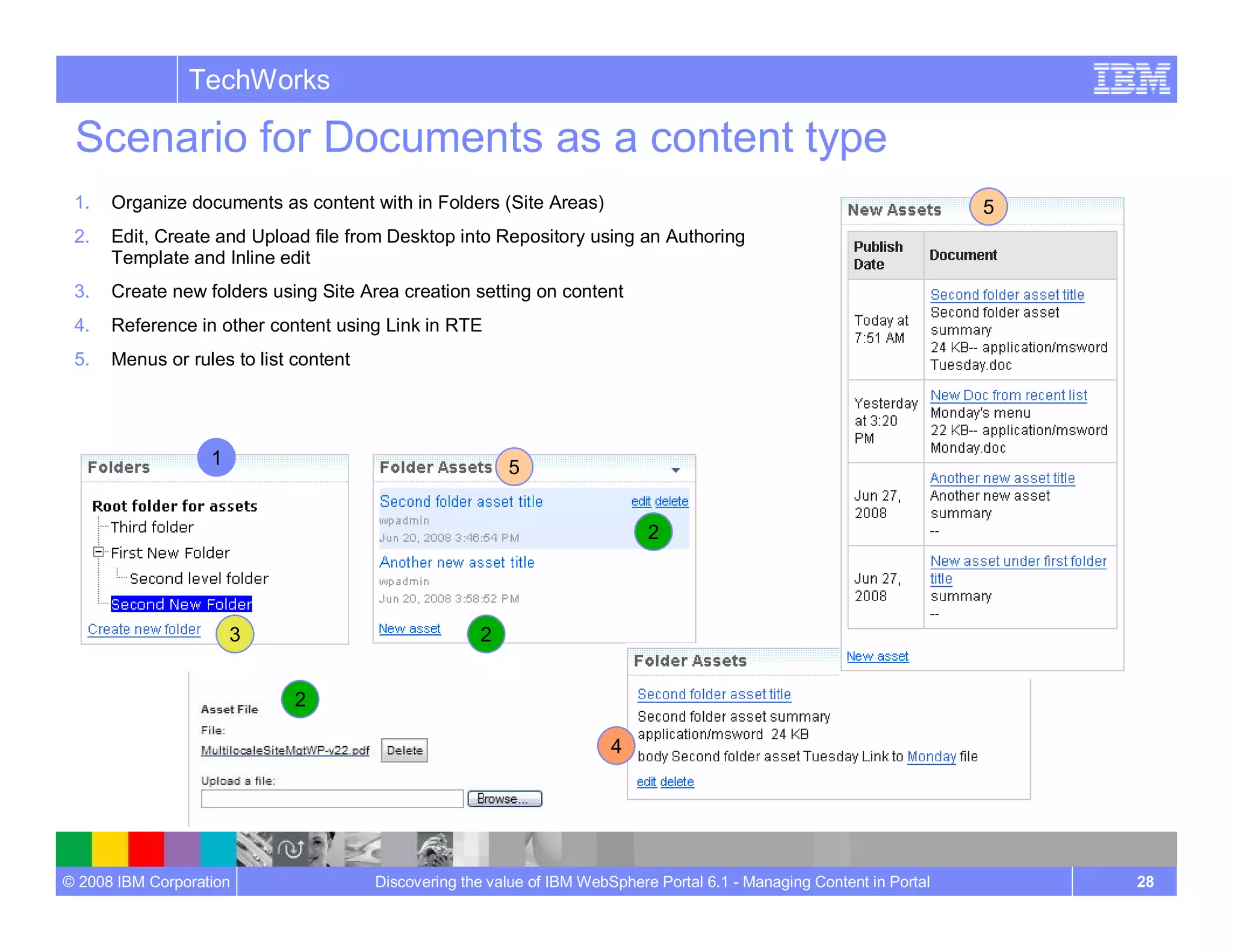Click New asset link under Folder Assets list
Screen dimensions: 1233x952
point(409,629)
